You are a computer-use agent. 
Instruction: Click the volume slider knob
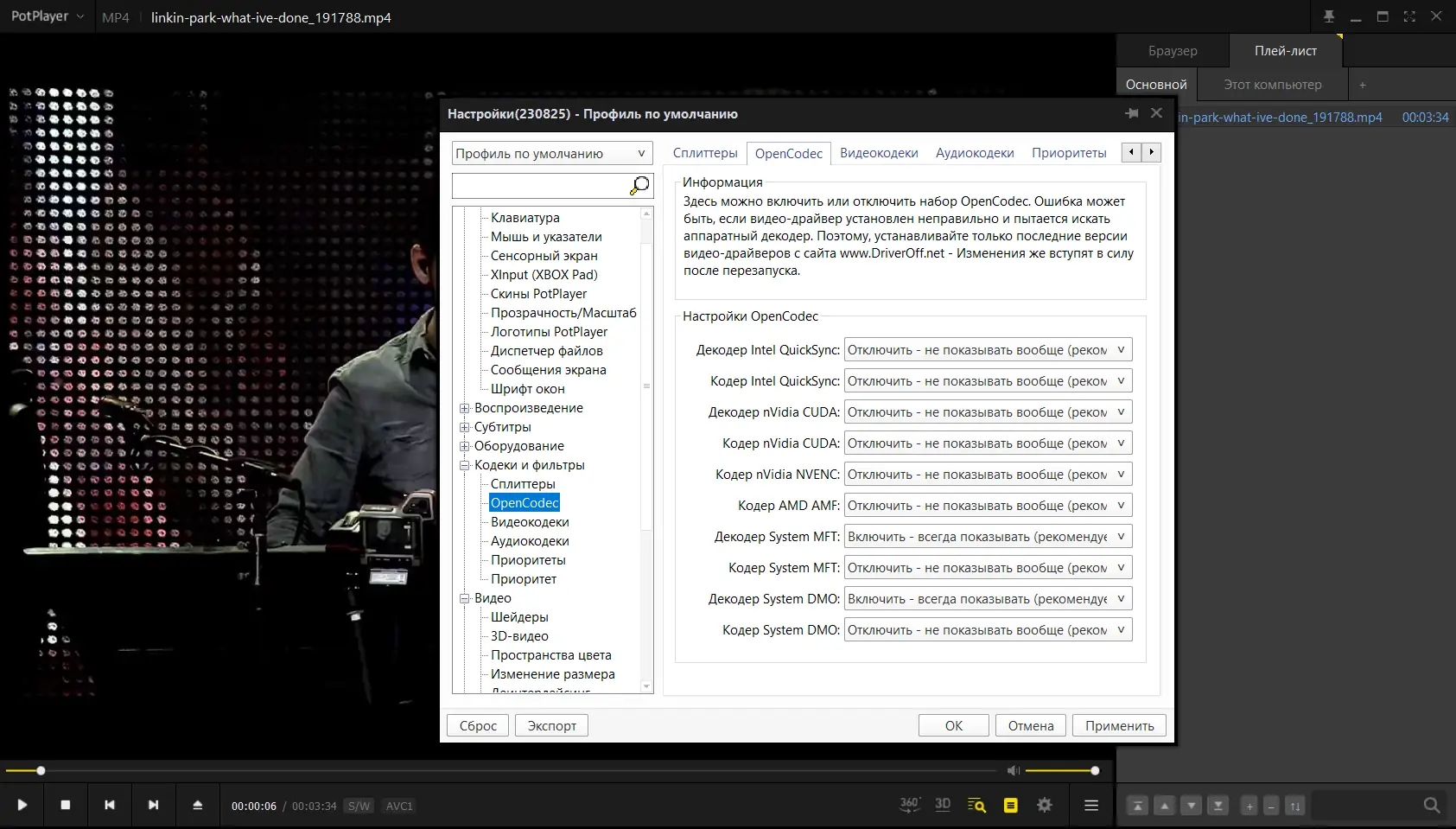coord(1095,770)
